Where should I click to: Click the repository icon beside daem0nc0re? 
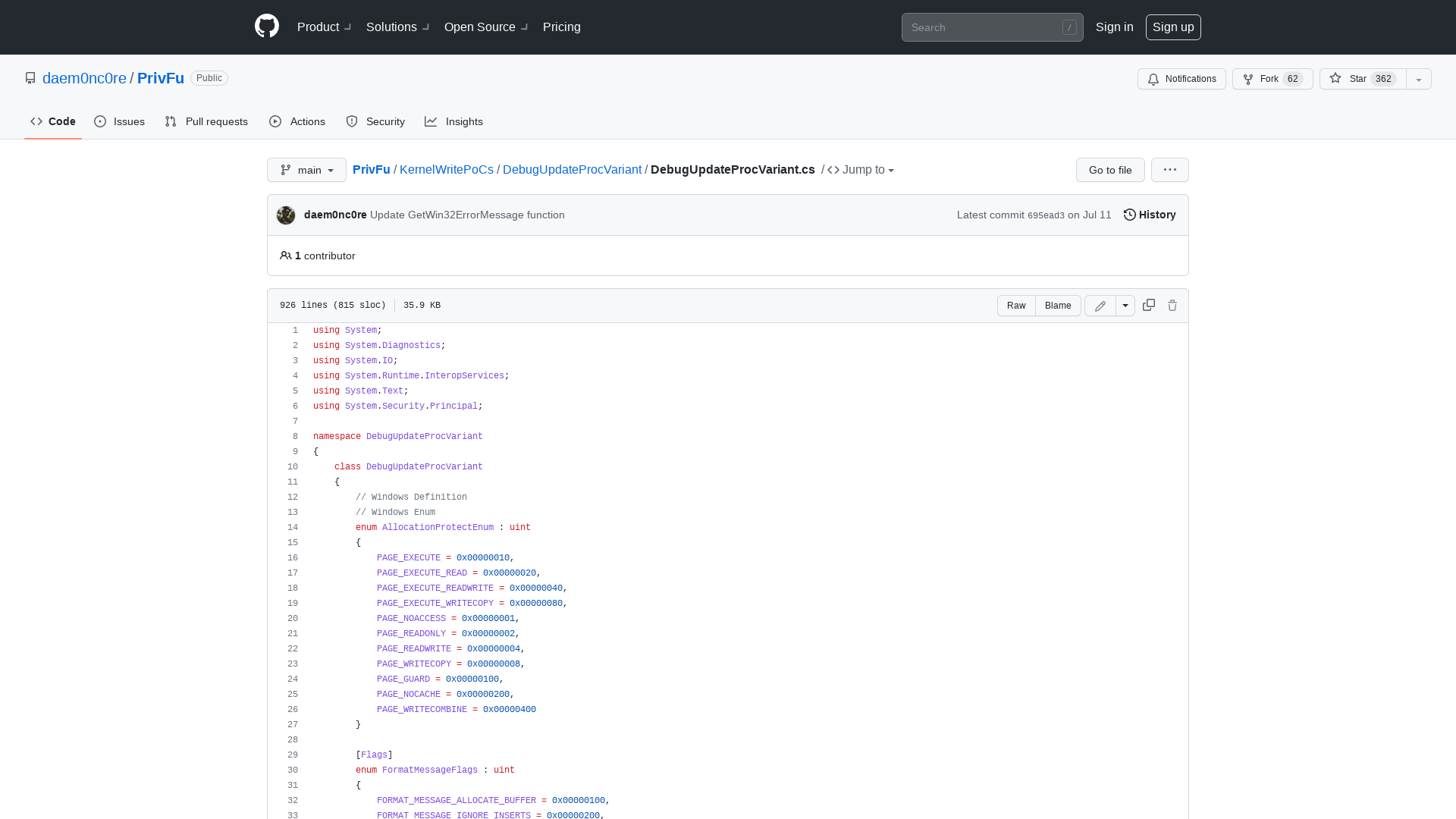point(30,78)
